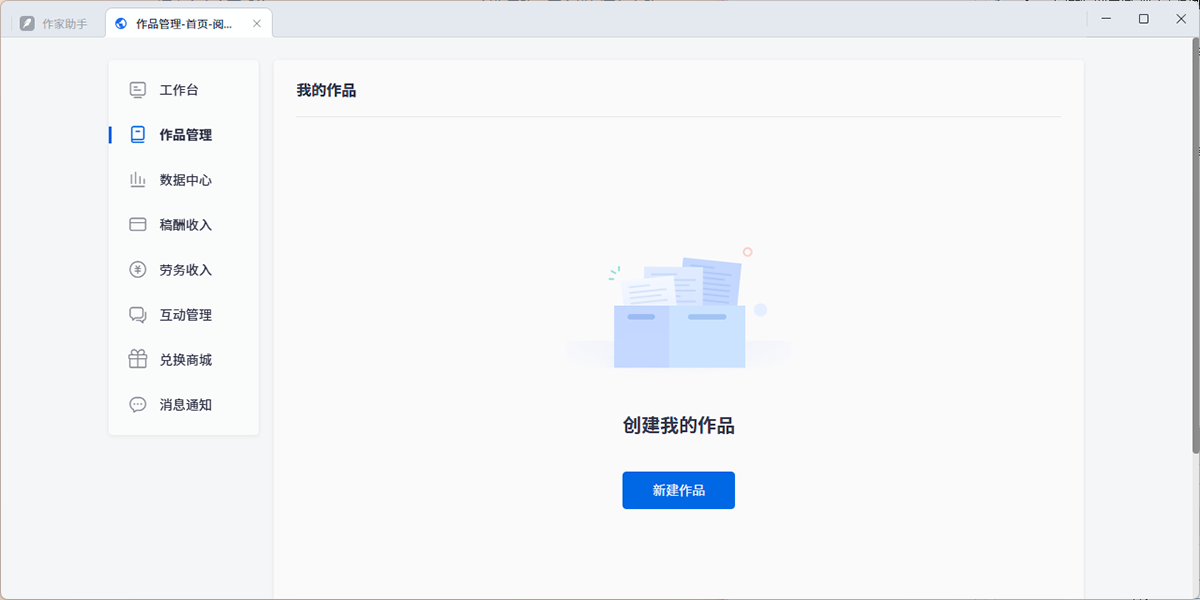This screenshot has height=600, width=1200.
Task: Click the 劳务收入 yen coin icon
Action: (x=138, y=270)
